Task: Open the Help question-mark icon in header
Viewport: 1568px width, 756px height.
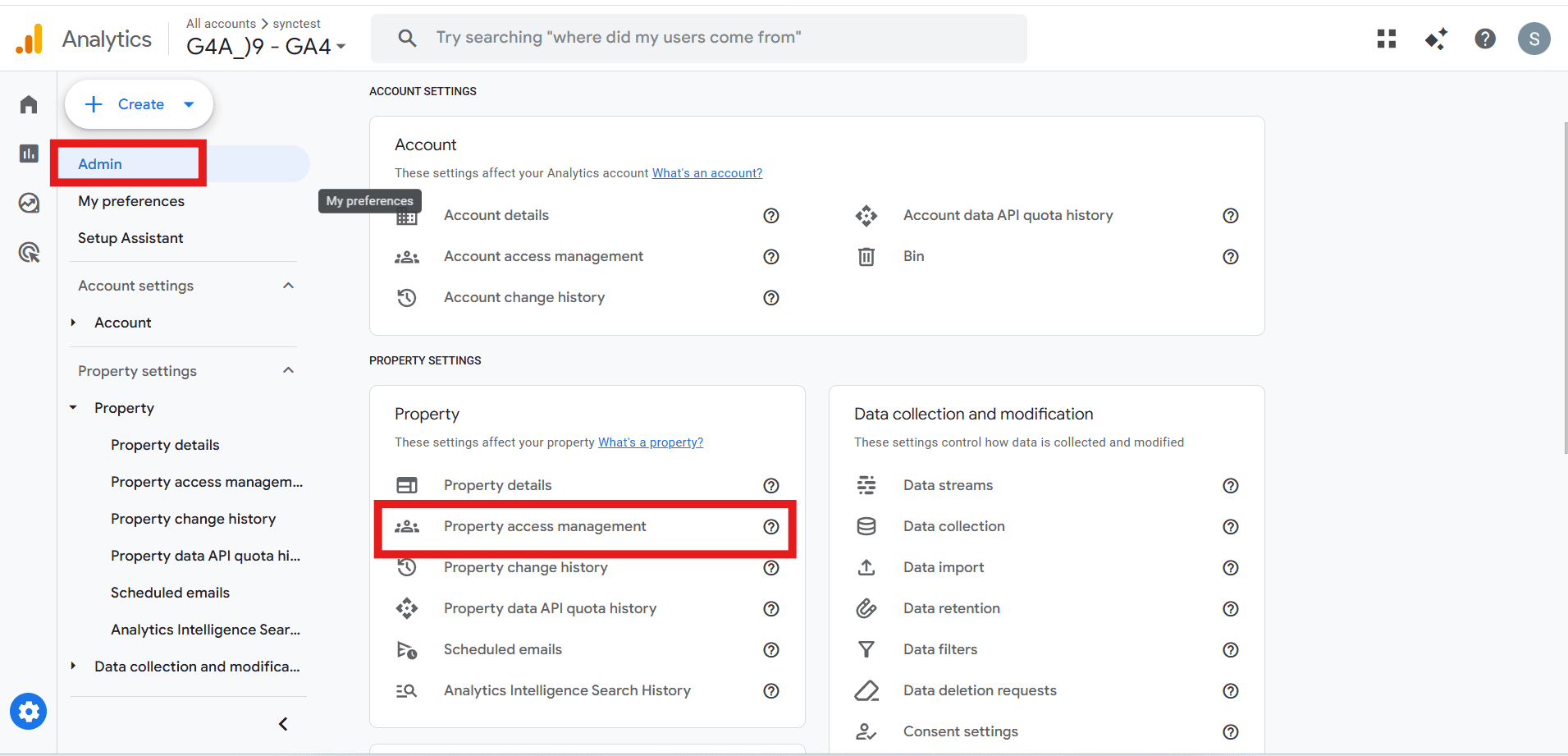Action: pyautogui.click(x=1485, y=39)
